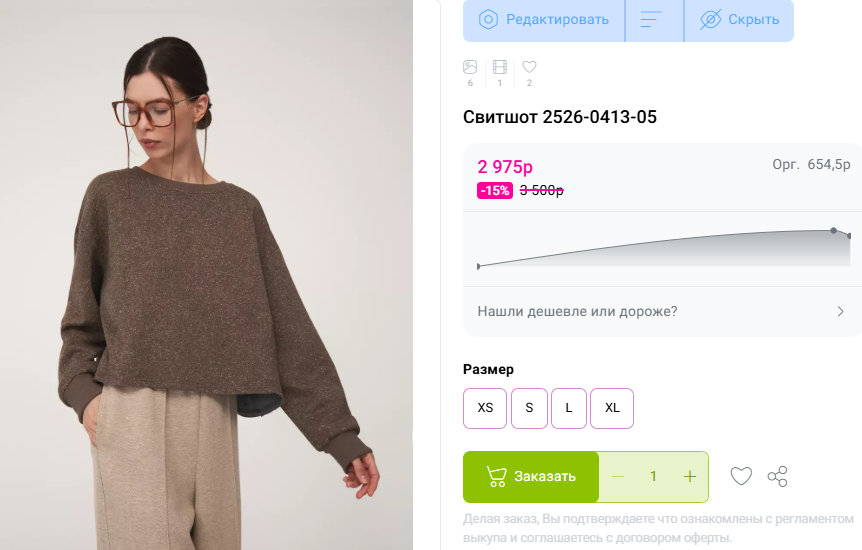862x550 pixels.
Task: Select size XS
Action: pyautogui.click(x=485, y=408)
